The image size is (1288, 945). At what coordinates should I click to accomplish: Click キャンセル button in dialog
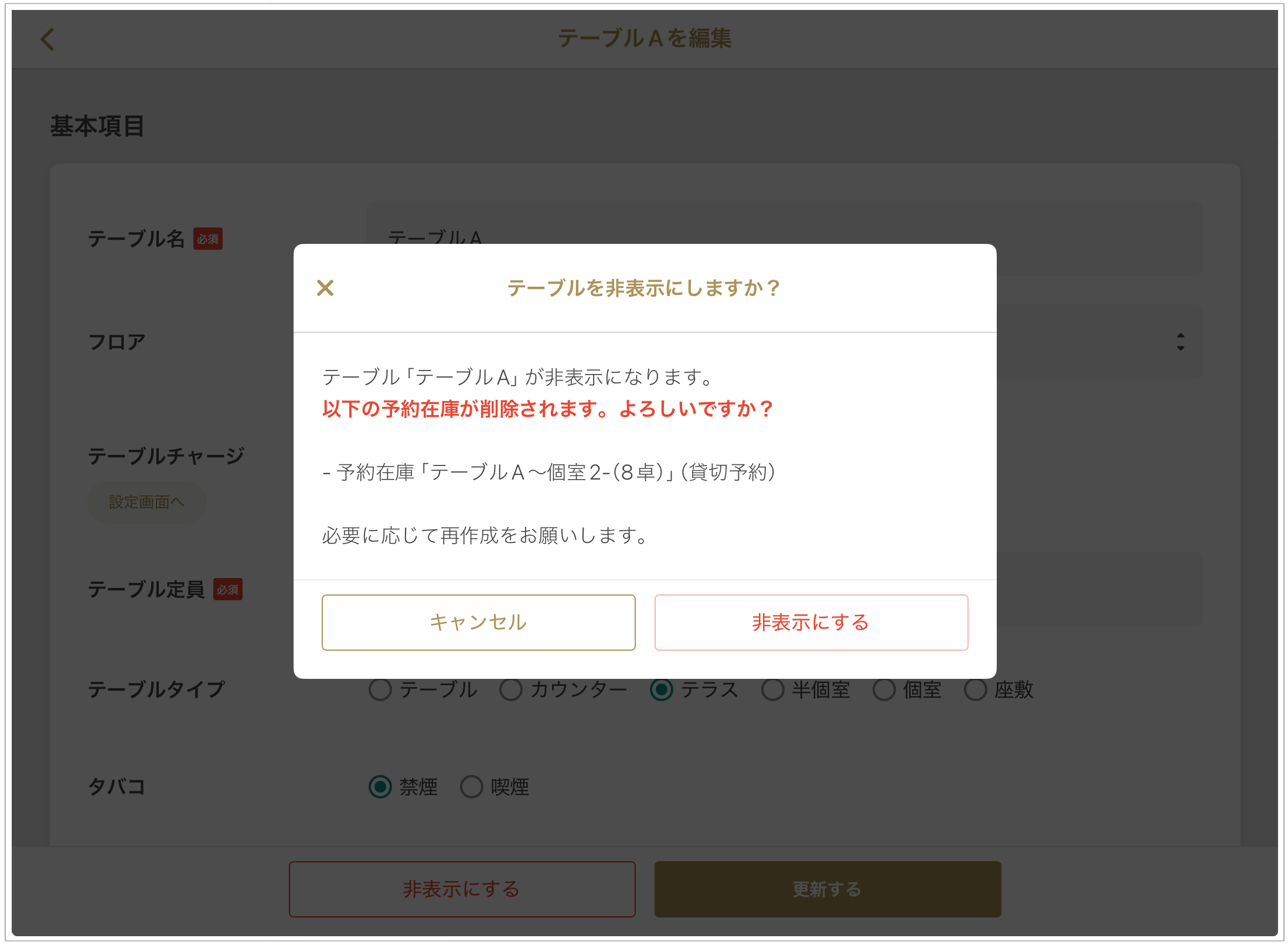point(478,622)
